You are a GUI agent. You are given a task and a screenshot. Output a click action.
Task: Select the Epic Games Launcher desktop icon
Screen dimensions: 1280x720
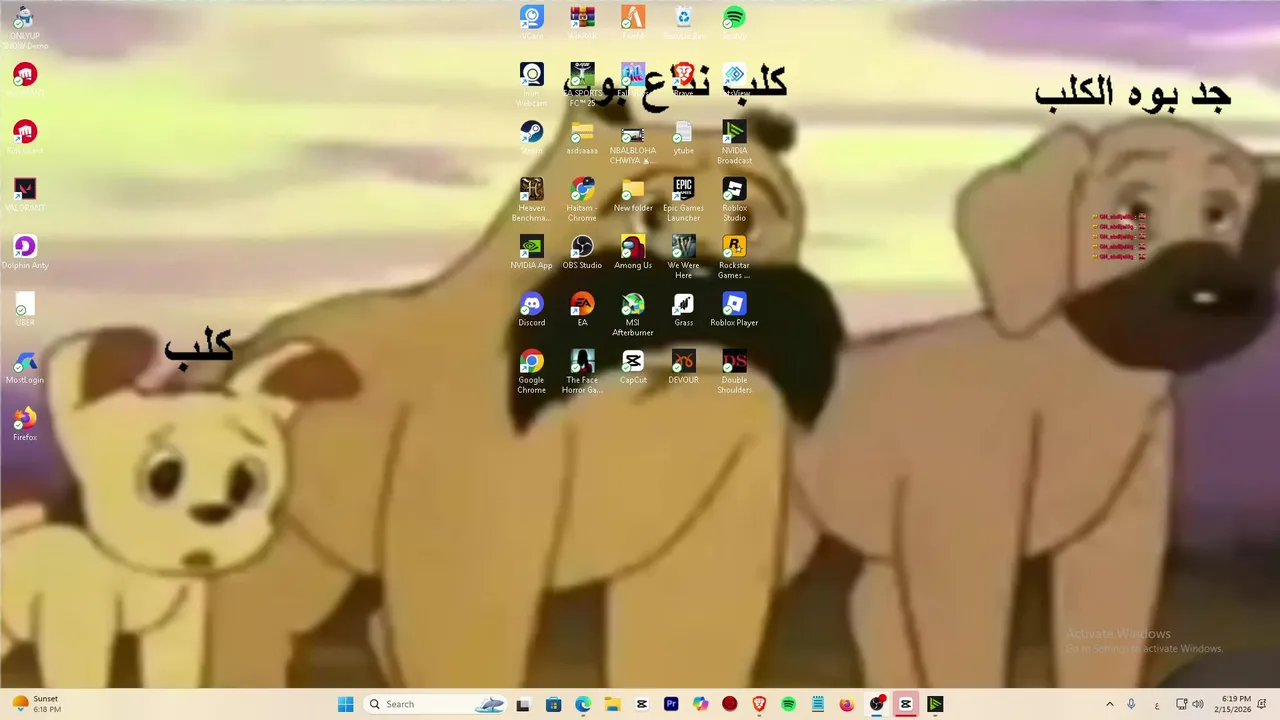(684, 200)
